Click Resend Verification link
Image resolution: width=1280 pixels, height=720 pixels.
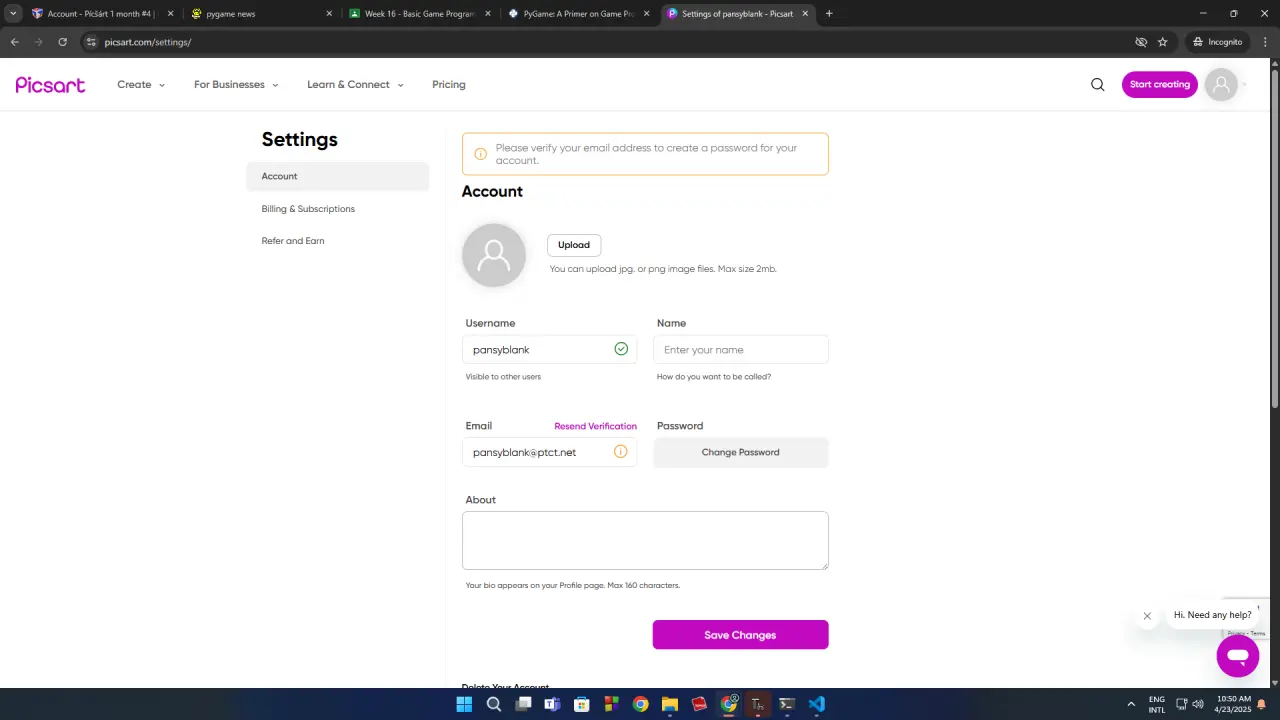click(x=595, y=426)
